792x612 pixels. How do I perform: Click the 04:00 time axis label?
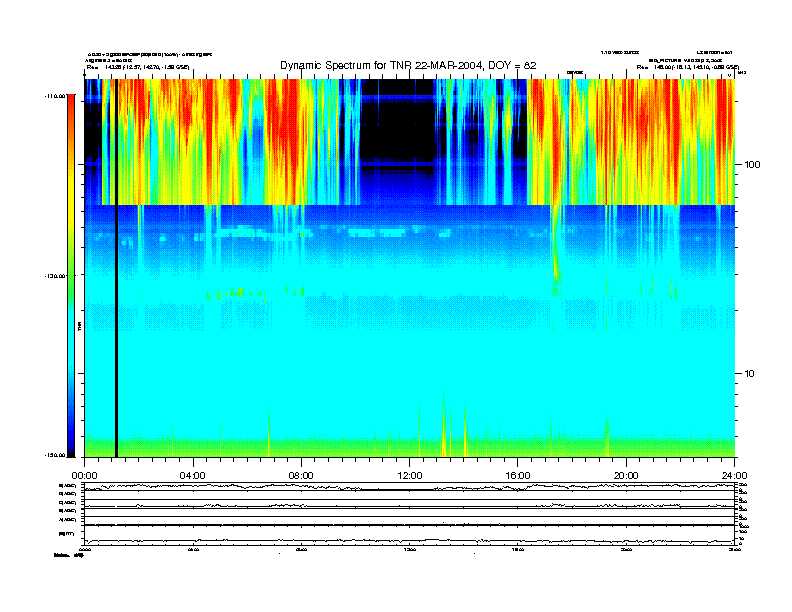click(193, 476)
